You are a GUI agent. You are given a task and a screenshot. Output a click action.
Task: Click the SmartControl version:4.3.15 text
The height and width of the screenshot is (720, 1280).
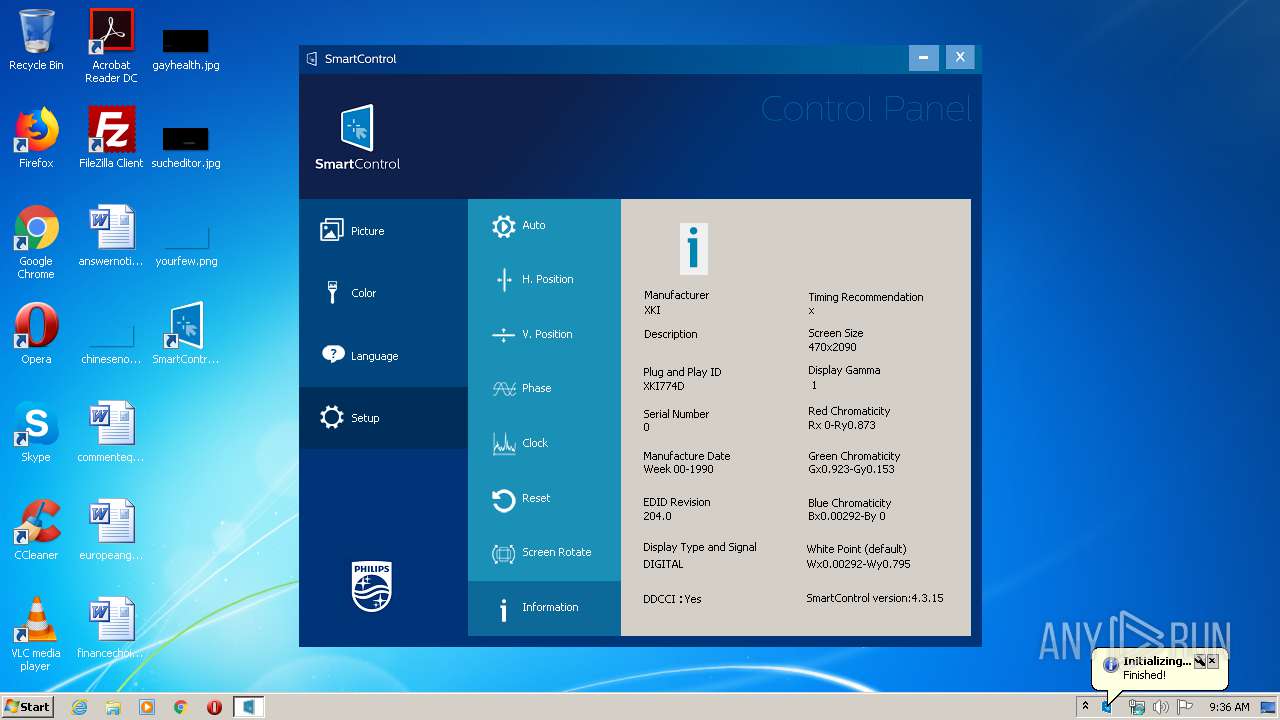875,598
